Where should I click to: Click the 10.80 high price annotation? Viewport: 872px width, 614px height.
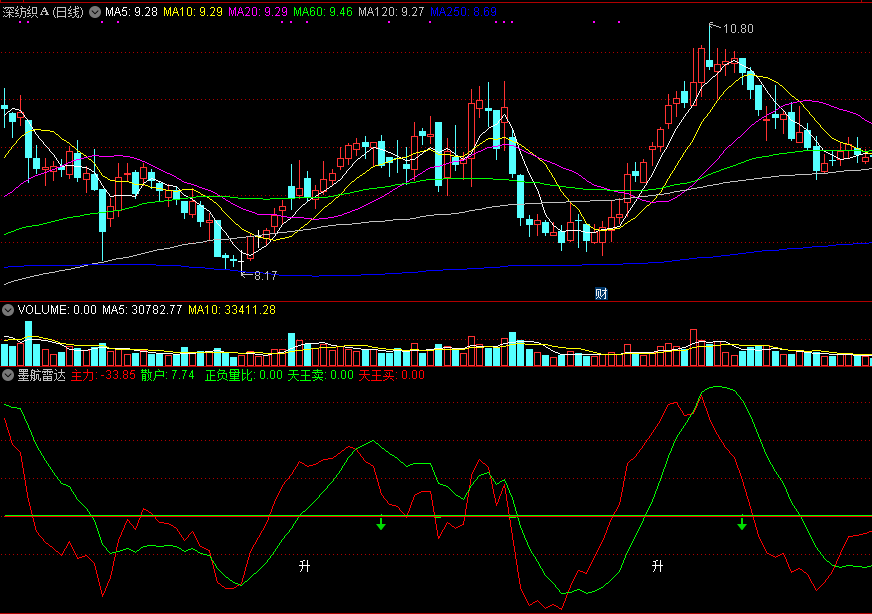point(738,29)
